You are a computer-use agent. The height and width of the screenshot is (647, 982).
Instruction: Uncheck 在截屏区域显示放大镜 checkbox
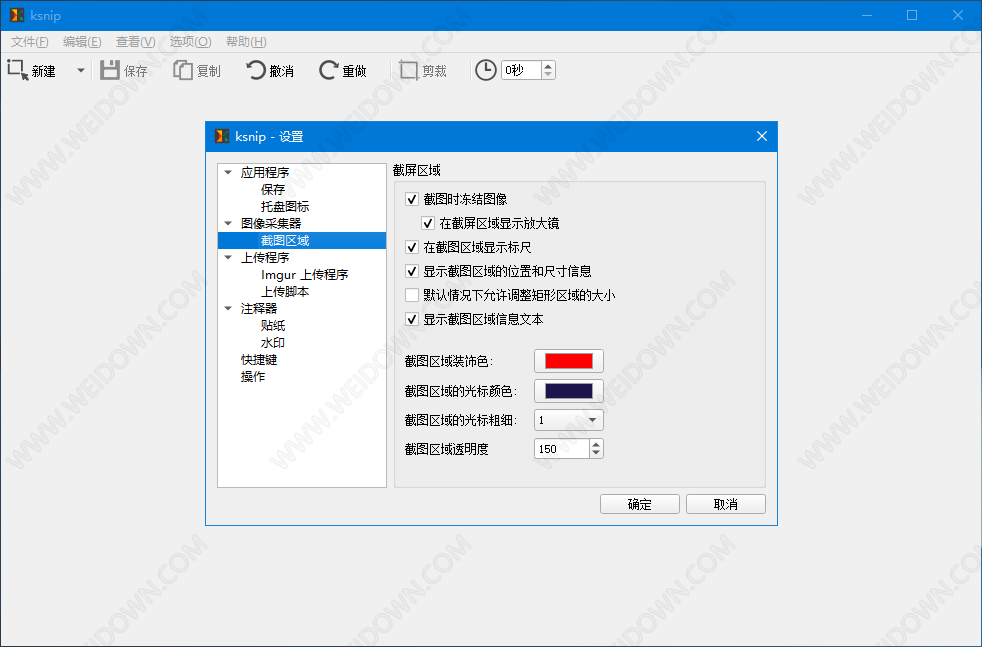[x=428, y=223]
